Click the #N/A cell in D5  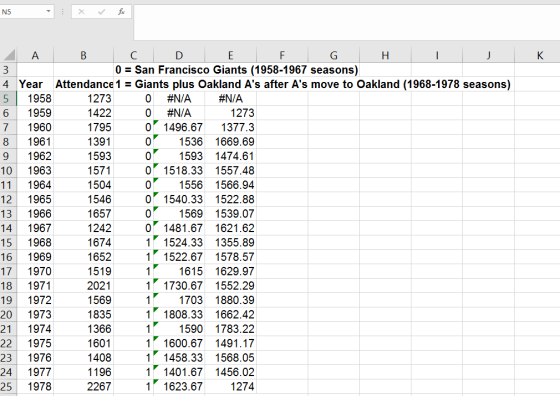179,99
